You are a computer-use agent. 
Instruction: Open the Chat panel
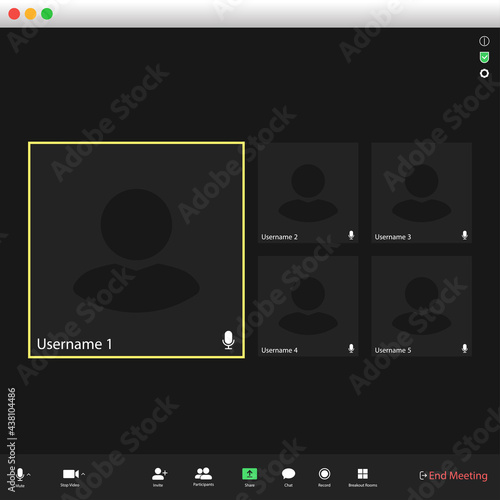[288, 474]
